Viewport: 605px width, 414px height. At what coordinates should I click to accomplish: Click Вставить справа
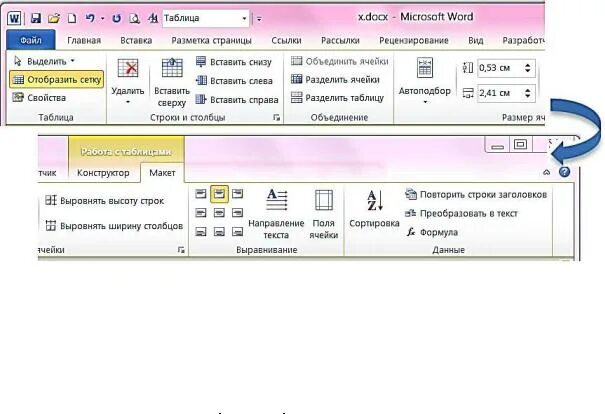click(x=237, y=100)
